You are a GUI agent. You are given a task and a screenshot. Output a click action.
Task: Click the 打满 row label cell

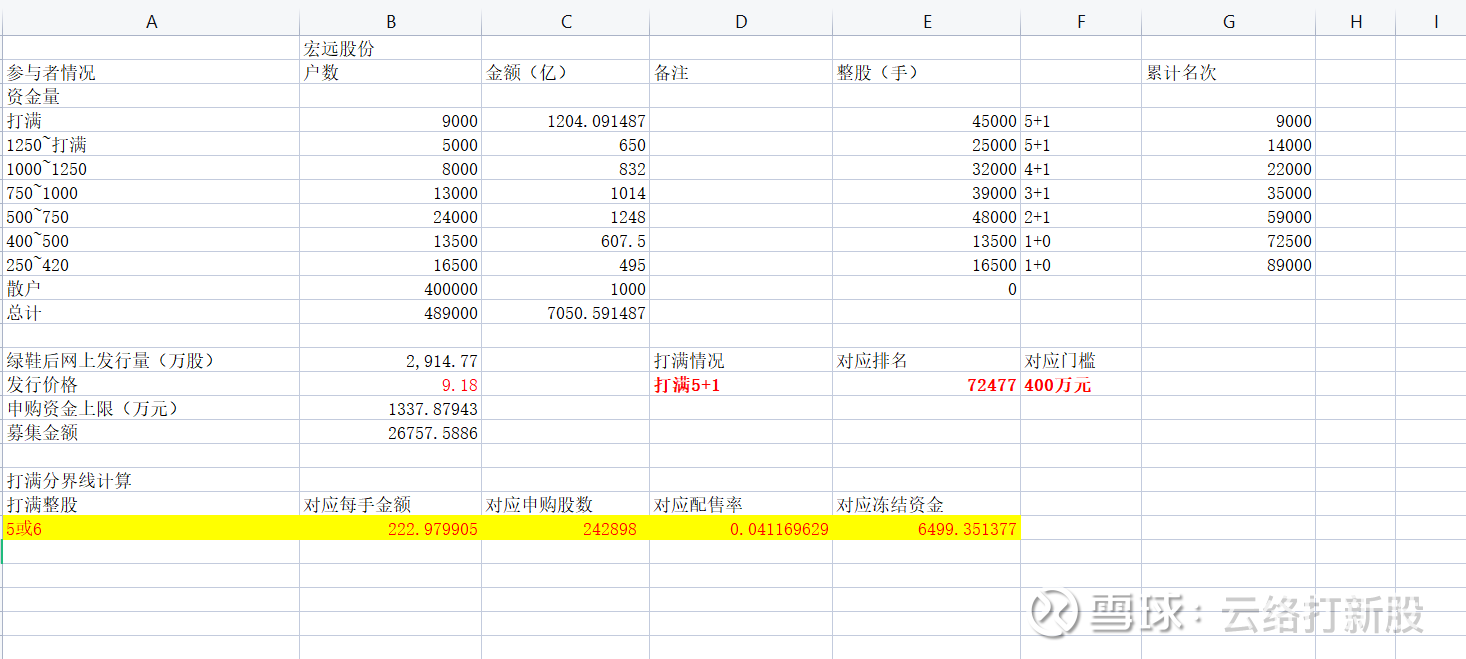[151, 120]
